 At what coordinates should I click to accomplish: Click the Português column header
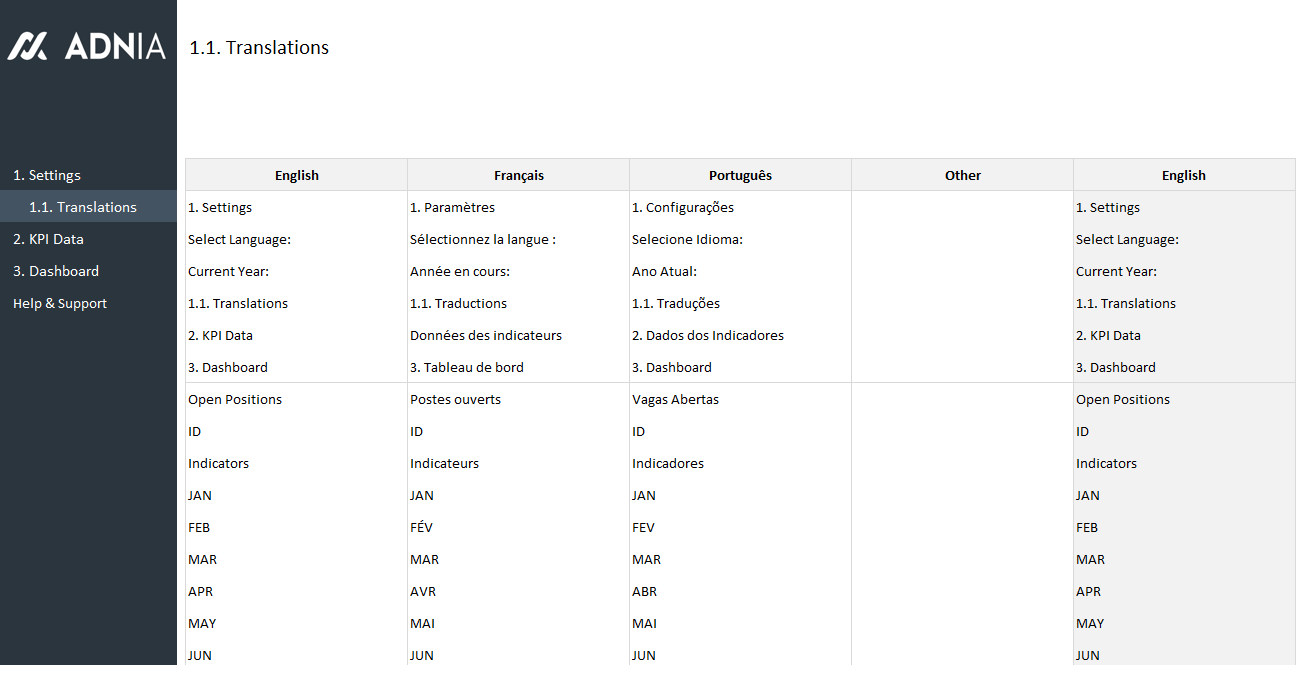(x=740, y=175)
